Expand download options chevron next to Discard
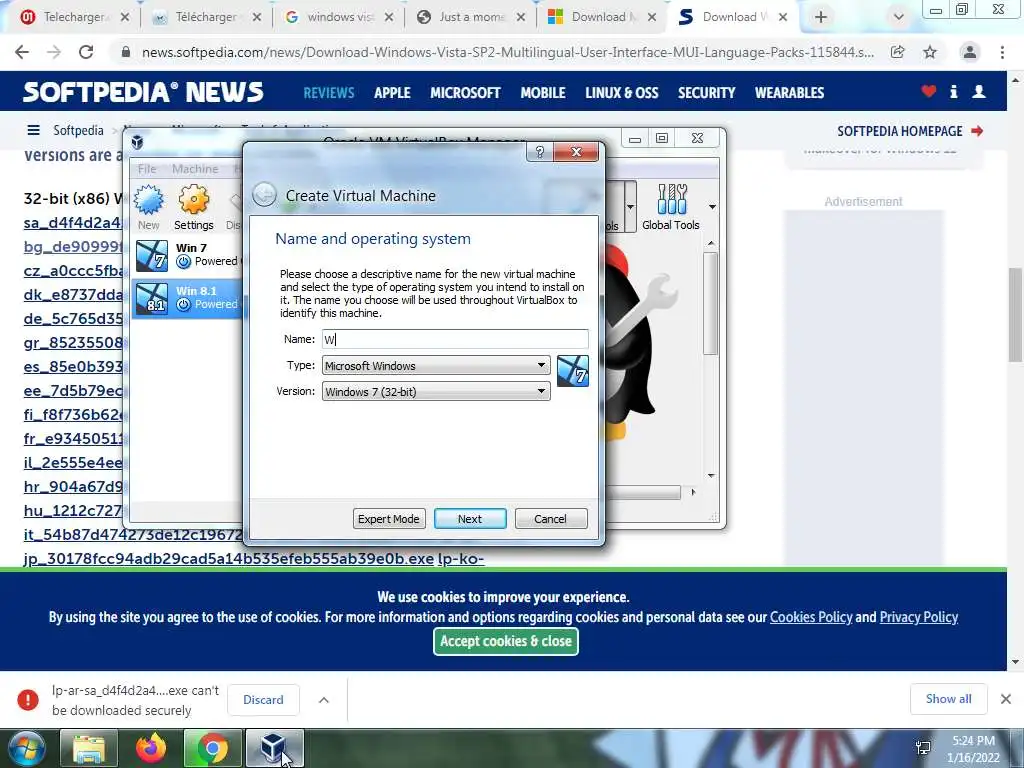This screenshot has height=768, width=1024. 323,699
